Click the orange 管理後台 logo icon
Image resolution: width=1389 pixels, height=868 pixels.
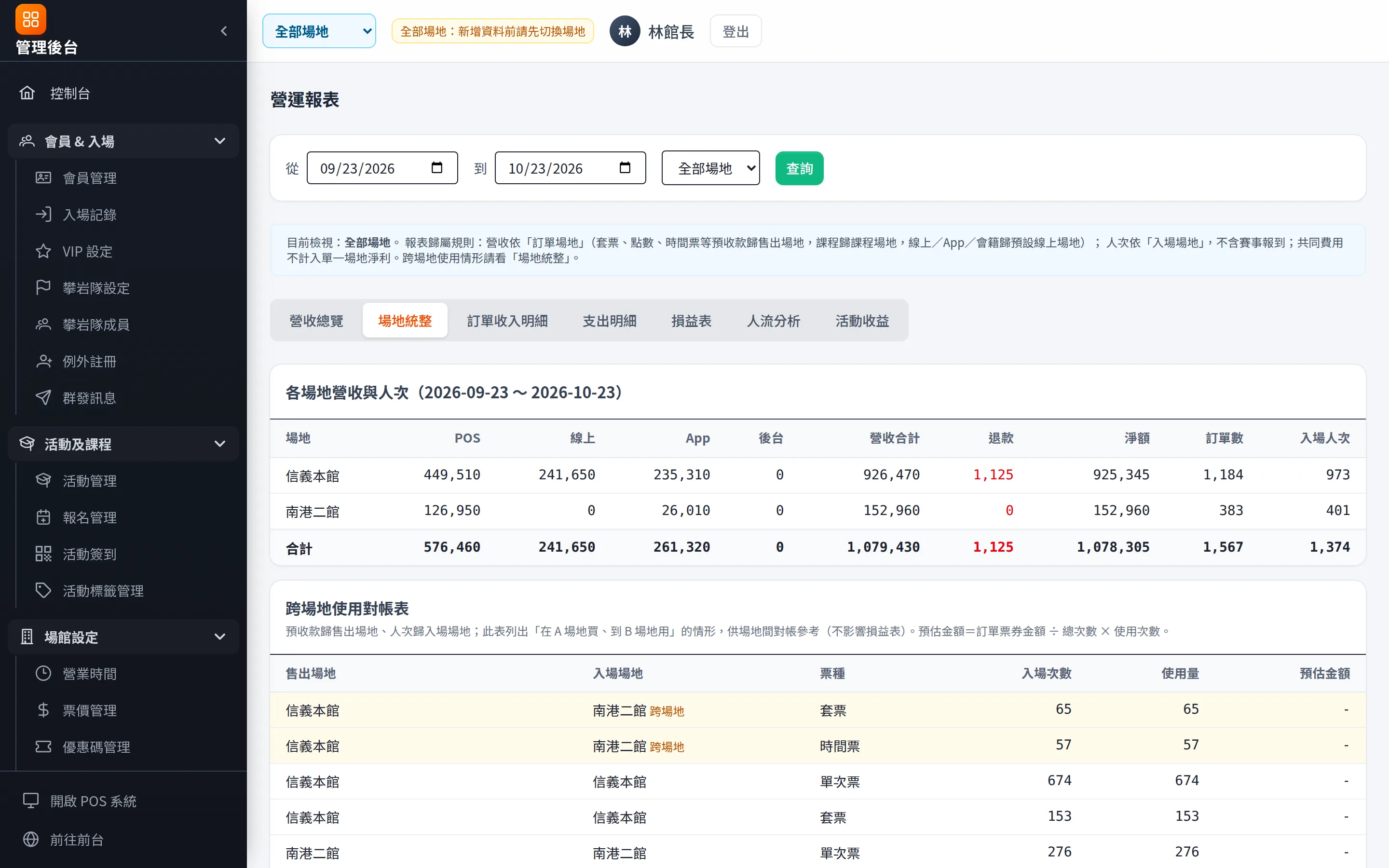[x=30, y=19]
